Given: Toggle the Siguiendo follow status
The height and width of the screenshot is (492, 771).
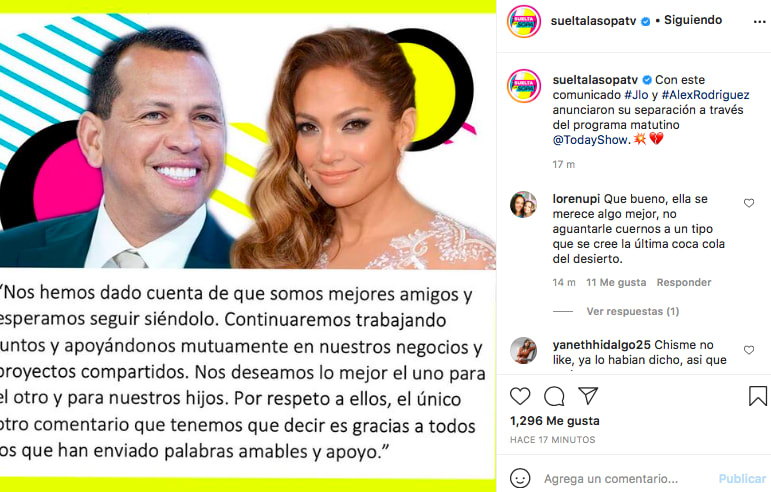Looking at the screenshot, I should click(x=693, y=20).
